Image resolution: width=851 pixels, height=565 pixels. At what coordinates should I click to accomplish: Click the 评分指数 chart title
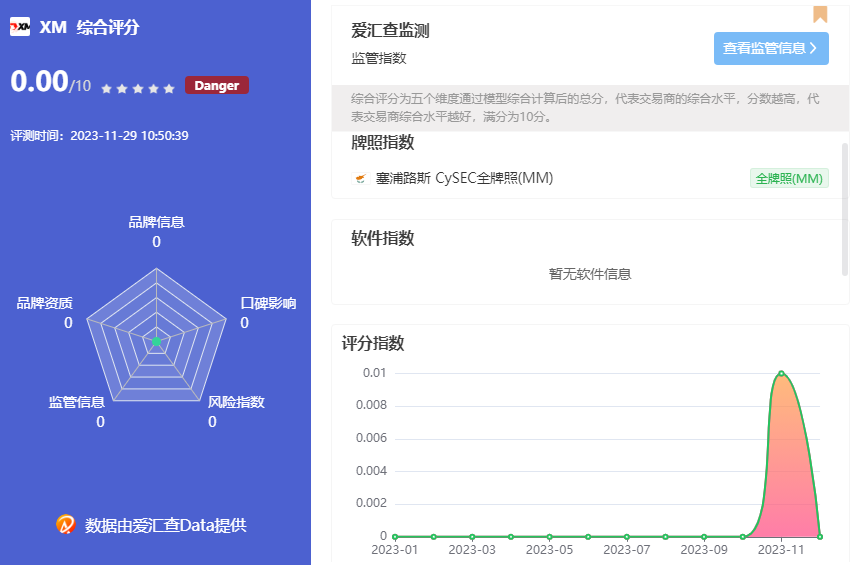(373, 344)
